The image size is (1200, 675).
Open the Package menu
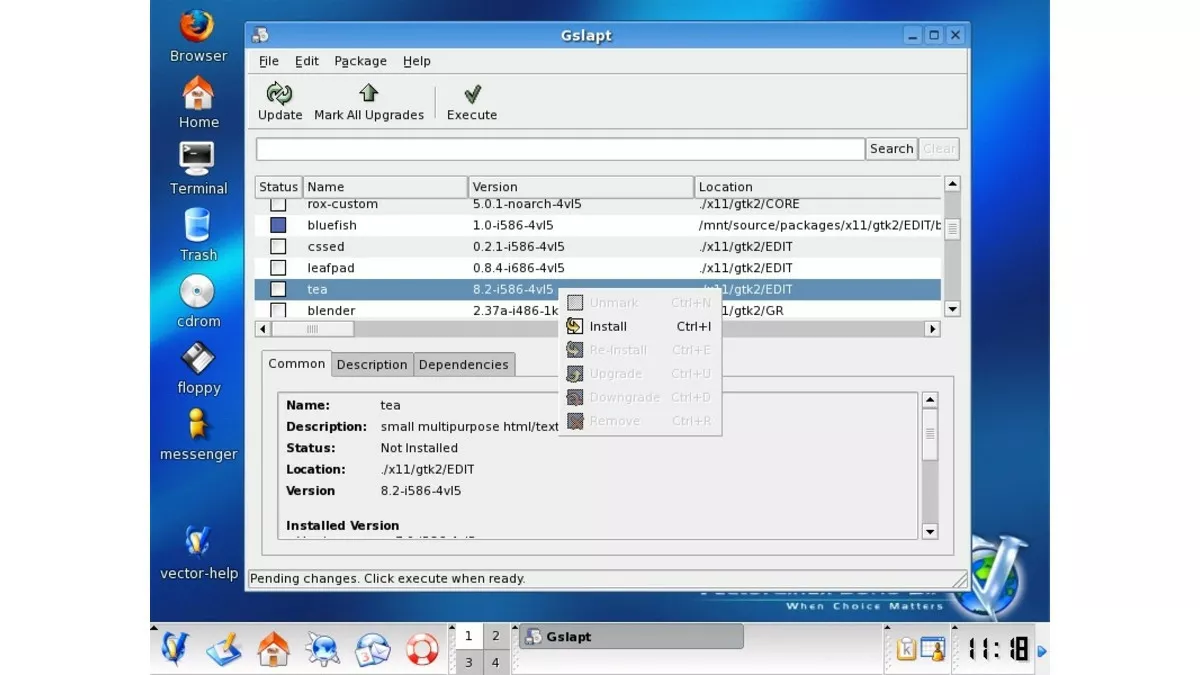coord(360,61)
